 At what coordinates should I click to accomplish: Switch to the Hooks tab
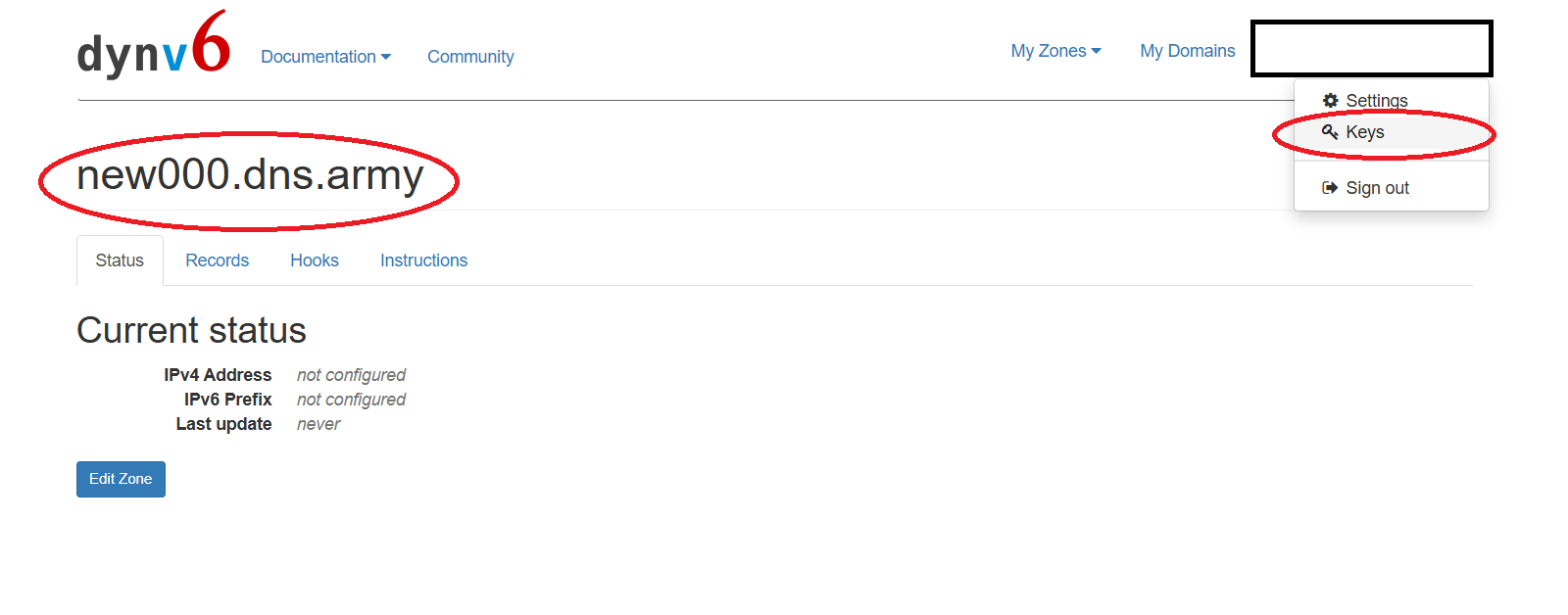[x=315, y=260]
